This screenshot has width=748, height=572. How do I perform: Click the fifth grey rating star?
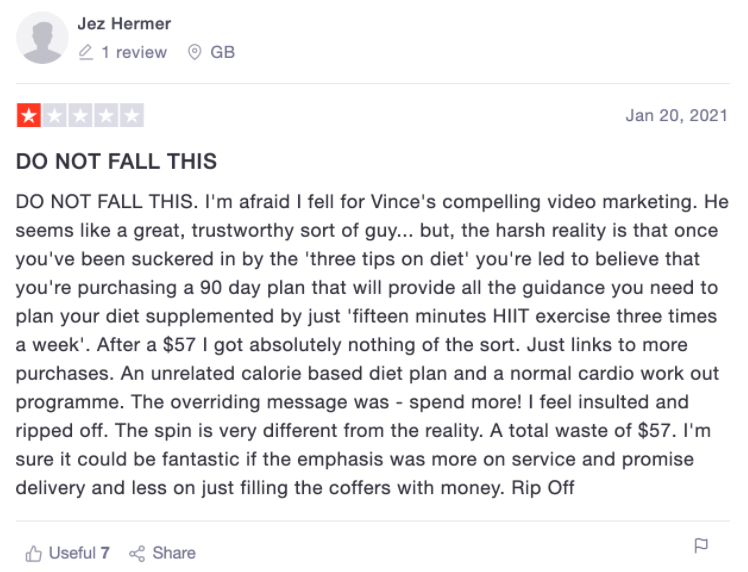click(132, 115)
